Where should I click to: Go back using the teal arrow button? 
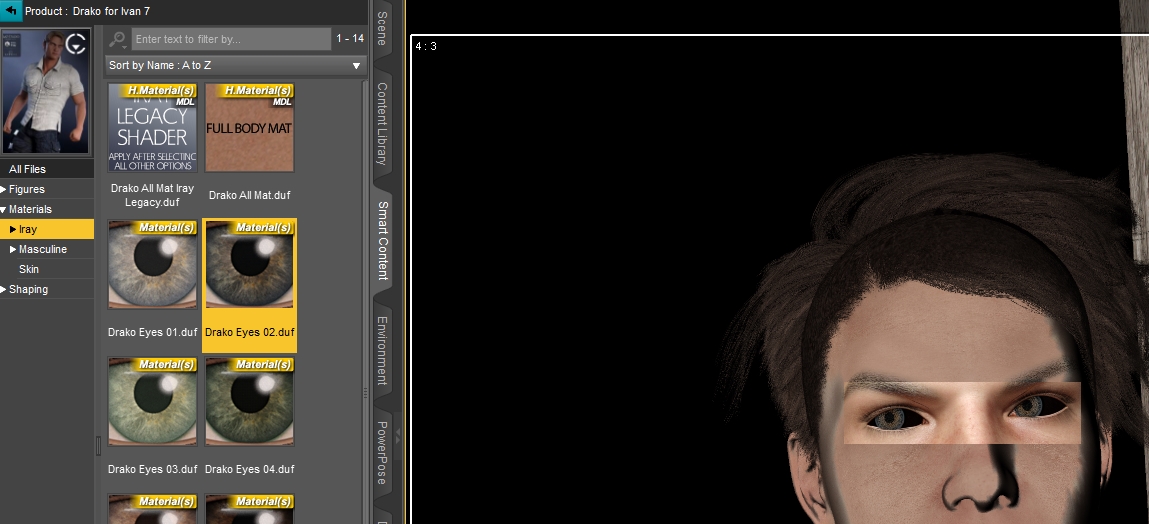click(11, 11)
